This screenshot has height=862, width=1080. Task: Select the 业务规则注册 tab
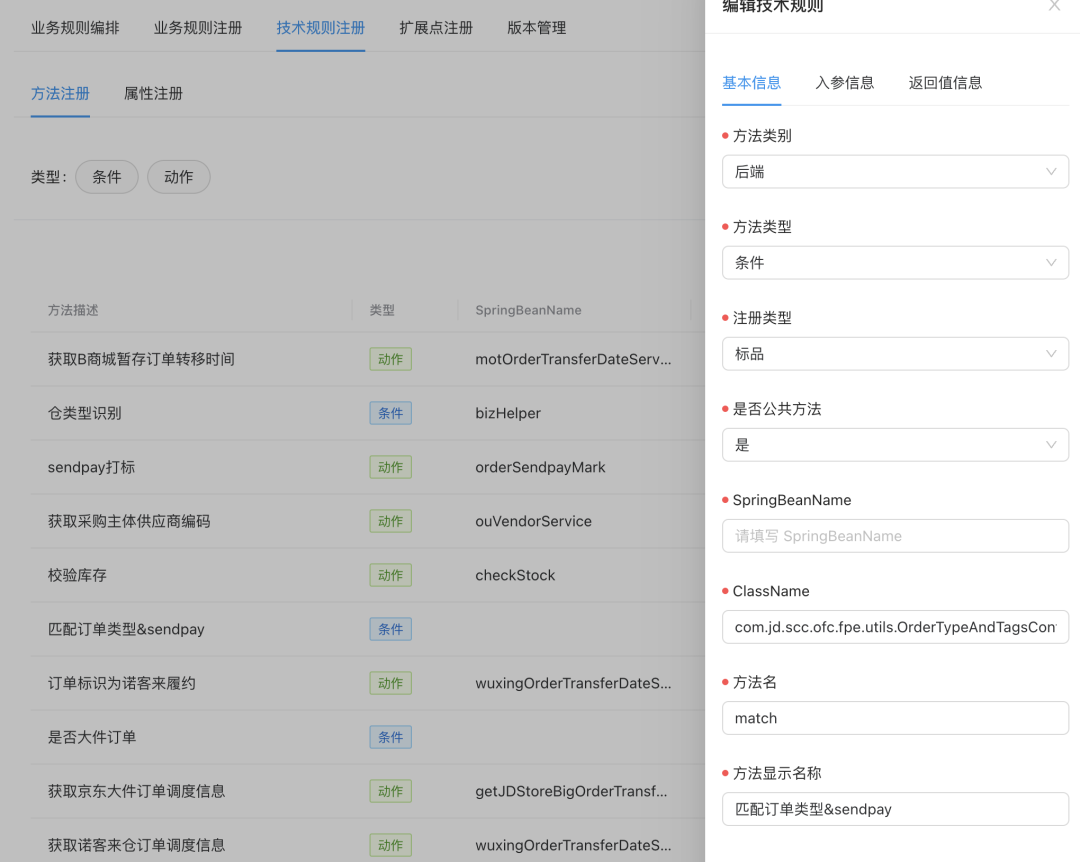197,28
